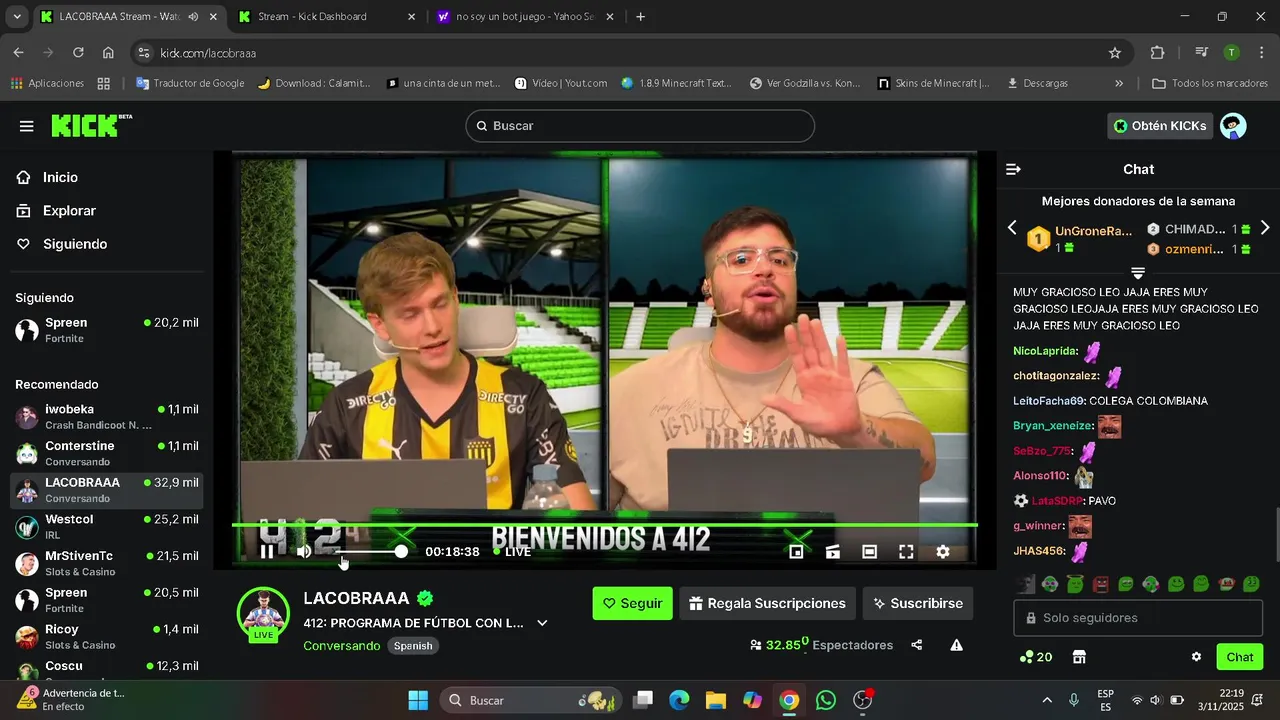Show hidden system tray icons
1280x720 pixels.
click(x=1047, y=700)
